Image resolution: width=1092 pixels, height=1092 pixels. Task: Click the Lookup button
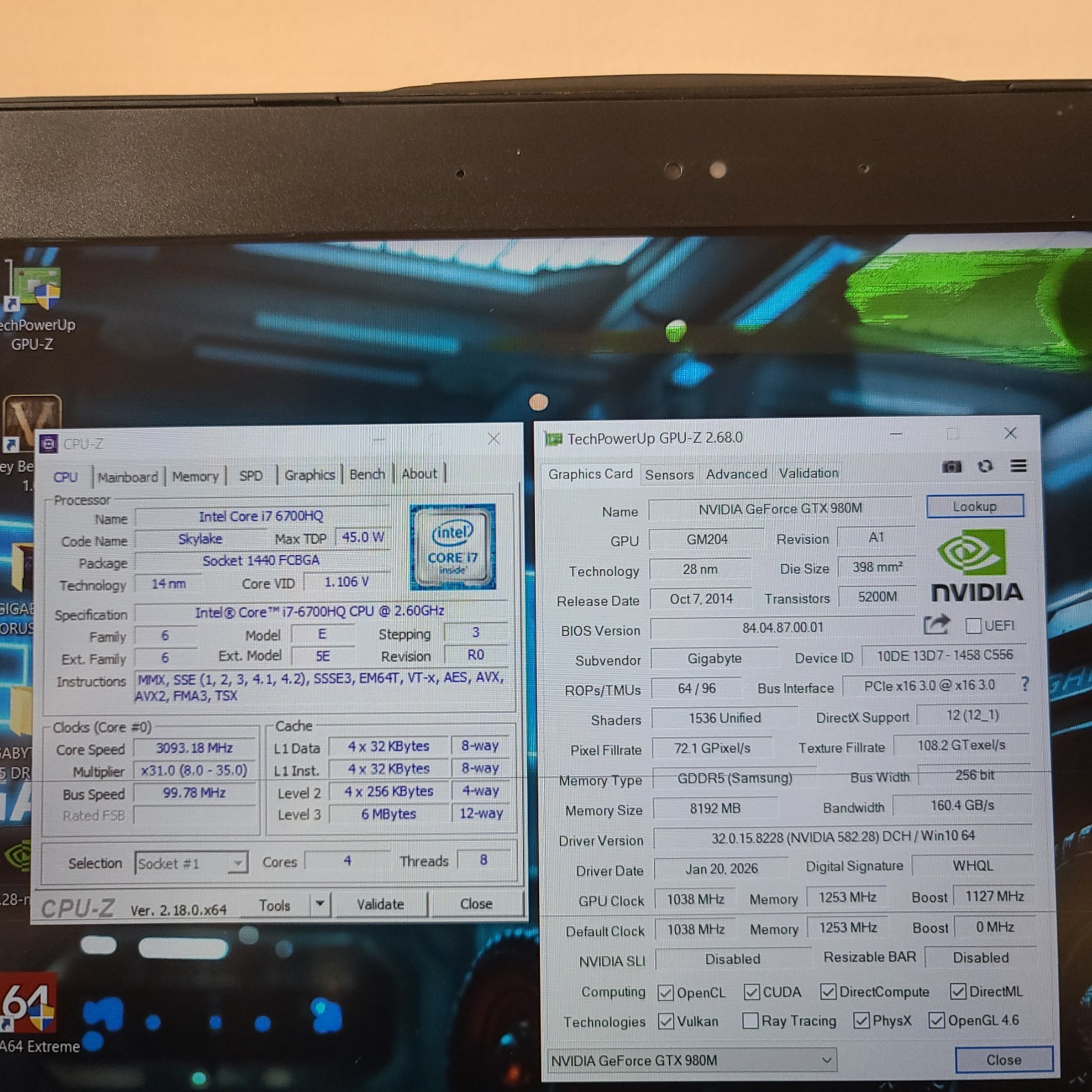click(975, 506)
